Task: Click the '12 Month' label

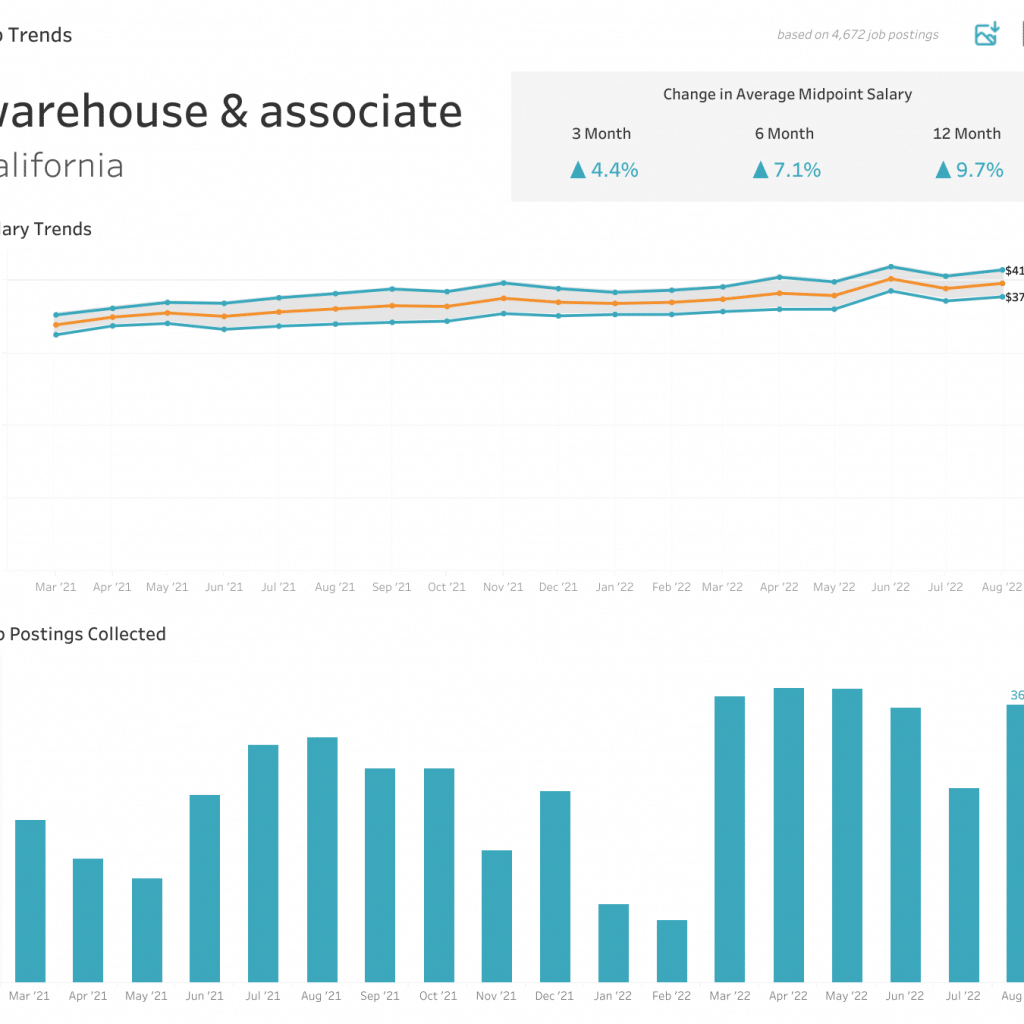Action: [967, 133]
